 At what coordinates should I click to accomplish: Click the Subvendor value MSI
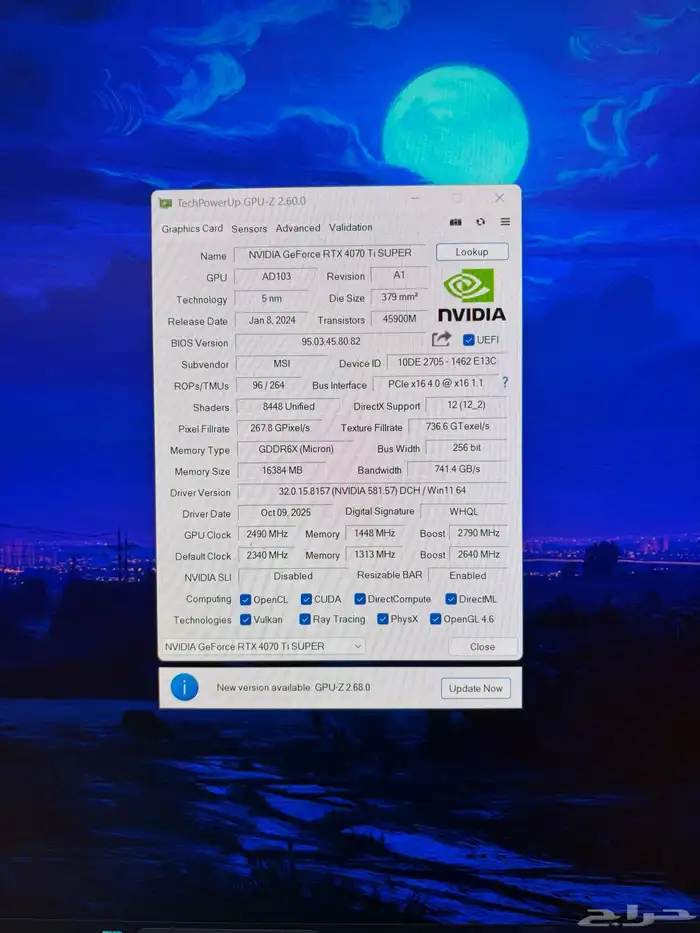coord(282,363)
